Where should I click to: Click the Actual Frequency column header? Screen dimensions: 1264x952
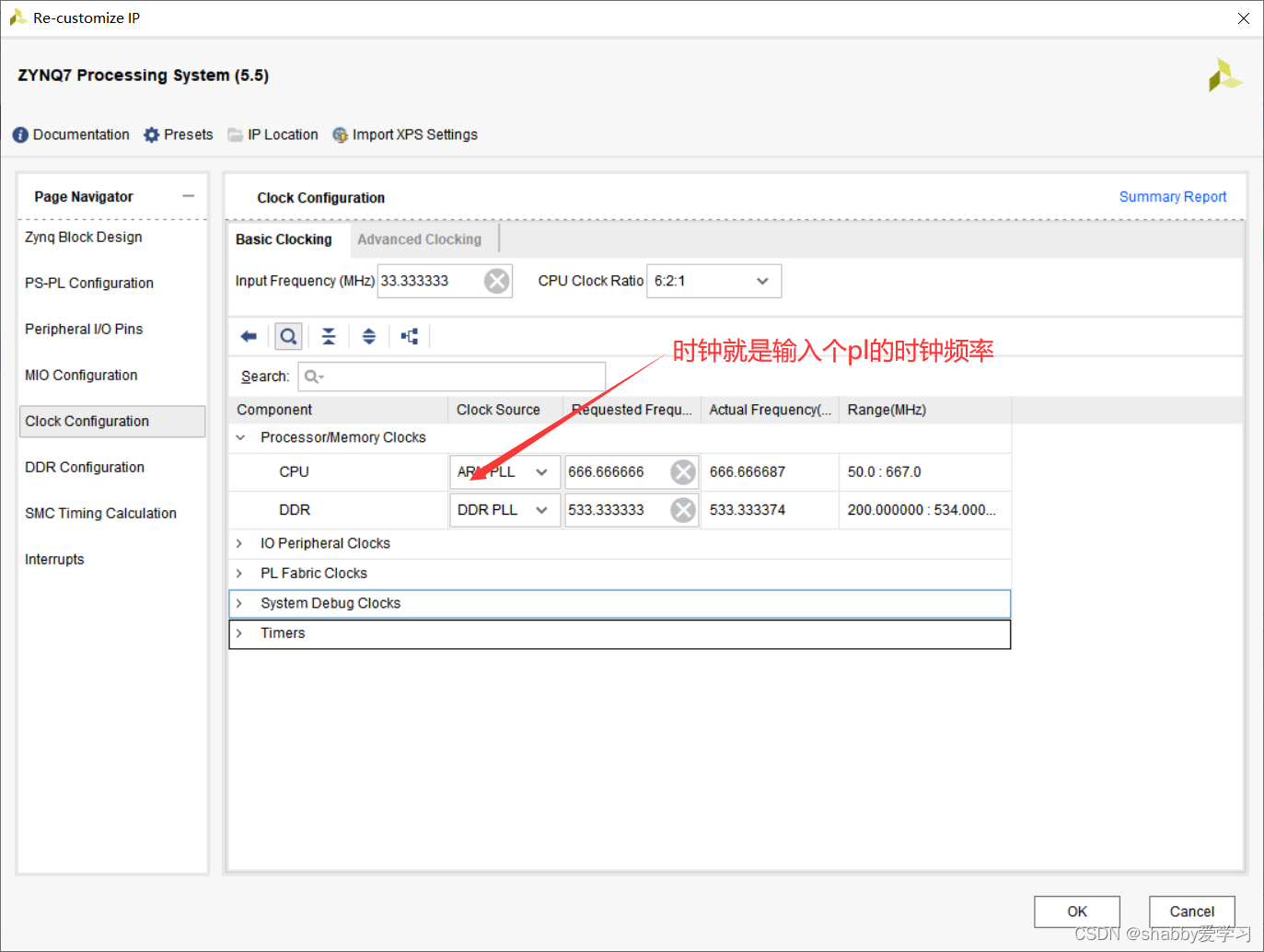770,410
